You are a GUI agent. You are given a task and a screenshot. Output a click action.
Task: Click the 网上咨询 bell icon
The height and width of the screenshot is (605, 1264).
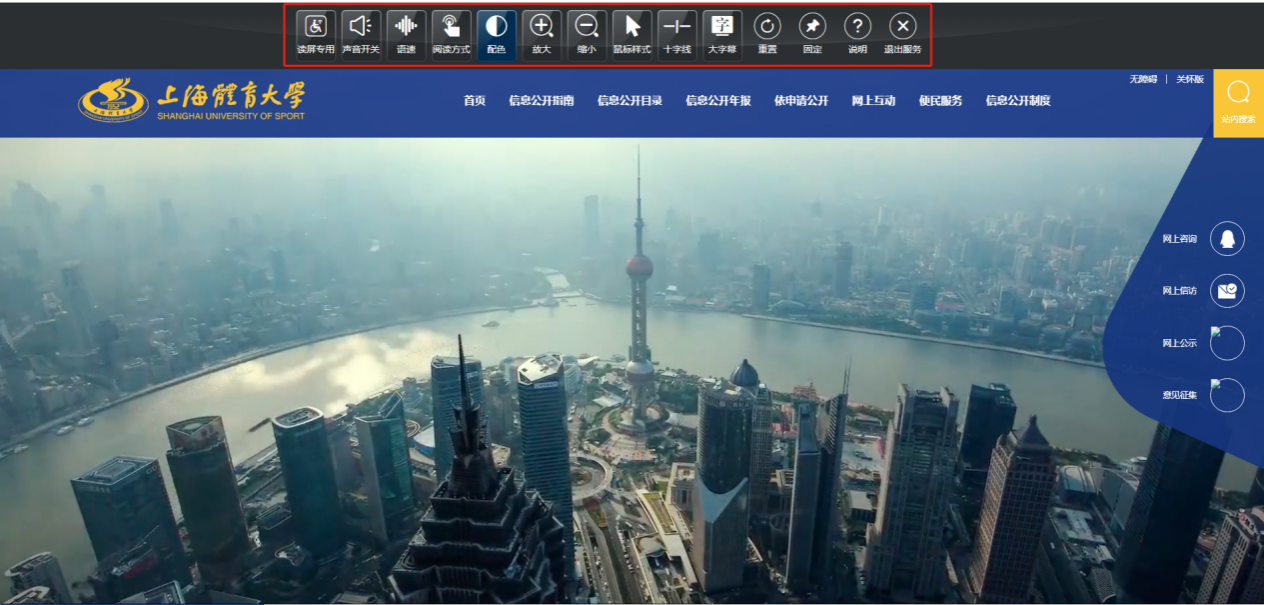pyautogui.click(x=1227, y=239)
